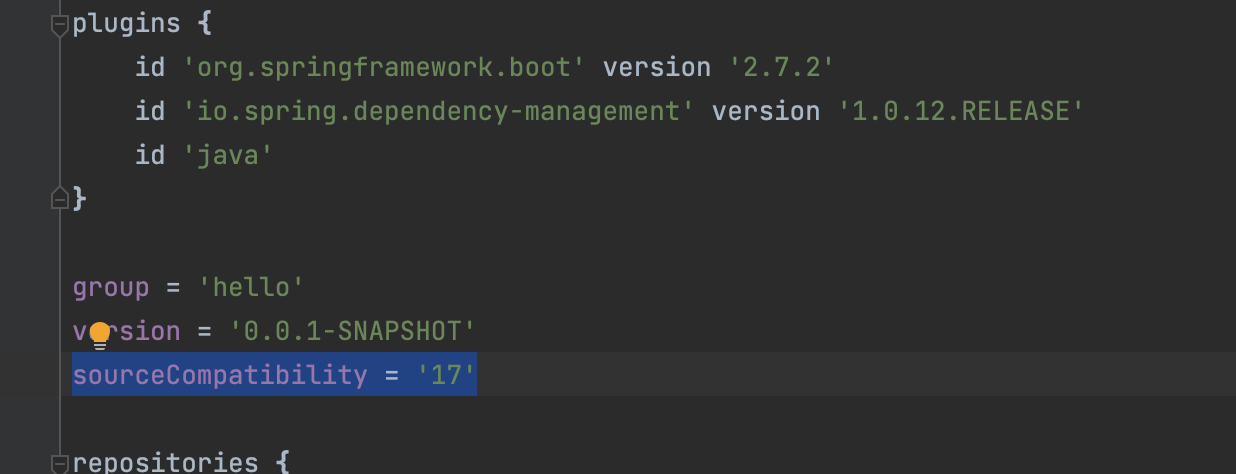Click the highlighted sourceCompatibility property
The height and width of the screenshot is (474, 1236).
click(x=220, y=375)
